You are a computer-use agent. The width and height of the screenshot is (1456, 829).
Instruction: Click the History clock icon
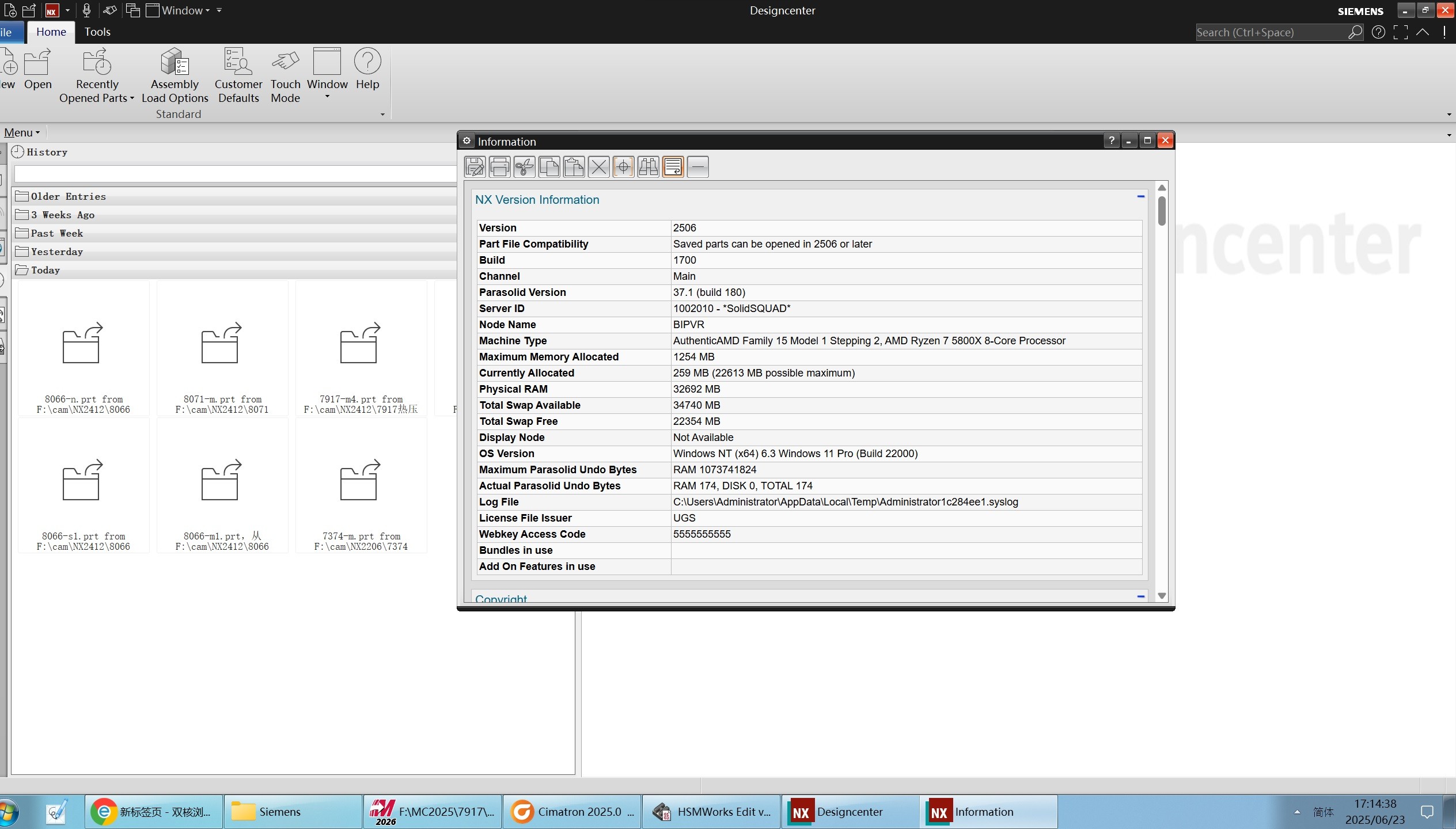pyautogui.click(x=18, y=152)
